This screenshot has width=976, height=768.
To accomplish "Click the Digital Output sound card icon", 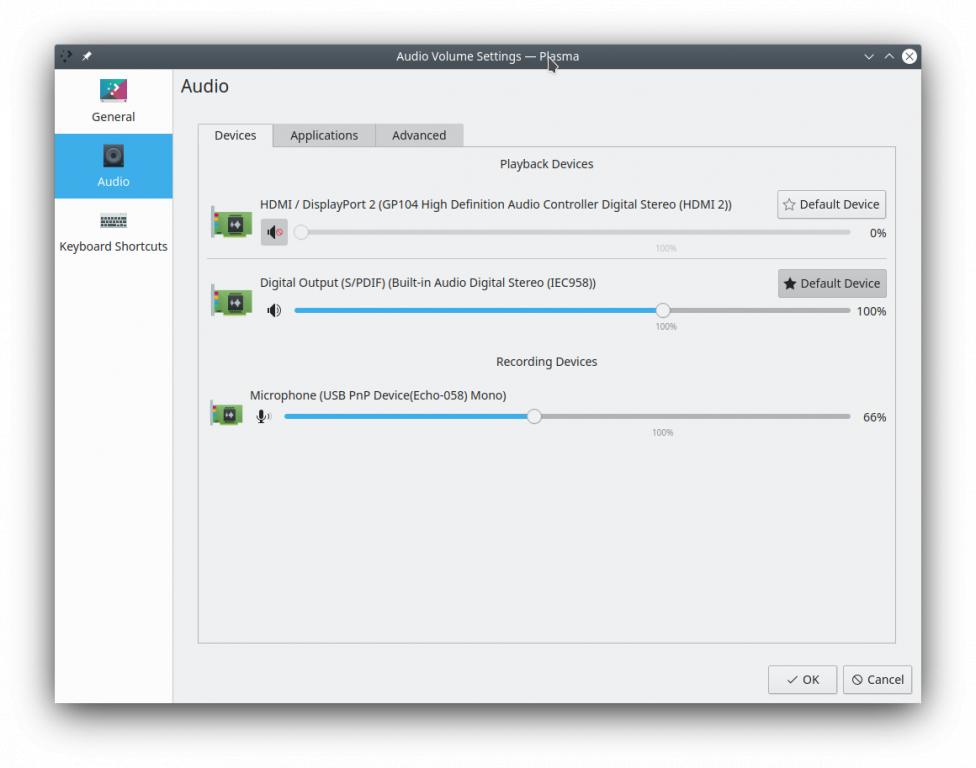I will tap(232, 301).
